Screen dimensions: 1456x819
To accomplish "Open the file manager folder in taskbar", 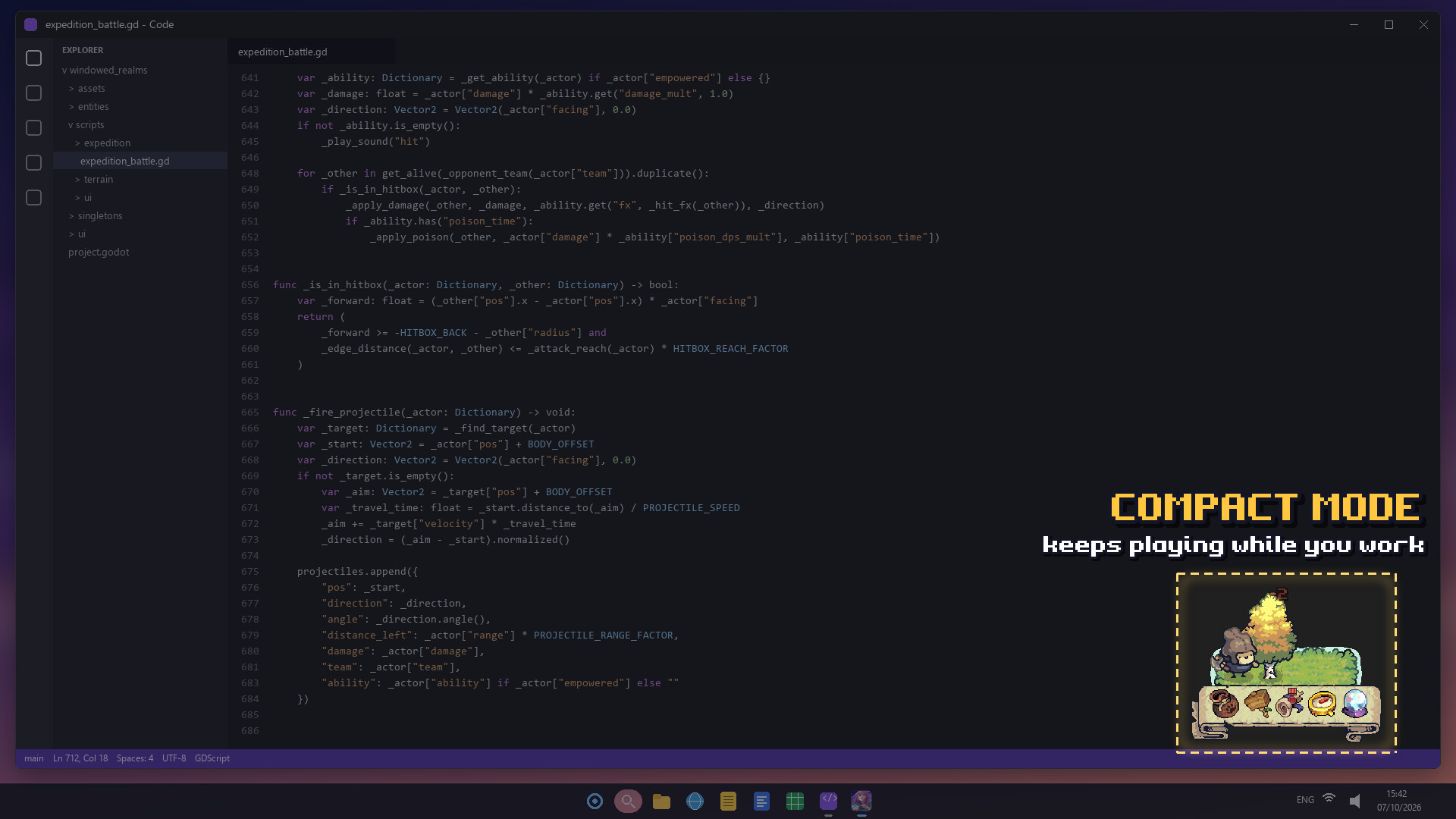I will (x=661, y=802).
